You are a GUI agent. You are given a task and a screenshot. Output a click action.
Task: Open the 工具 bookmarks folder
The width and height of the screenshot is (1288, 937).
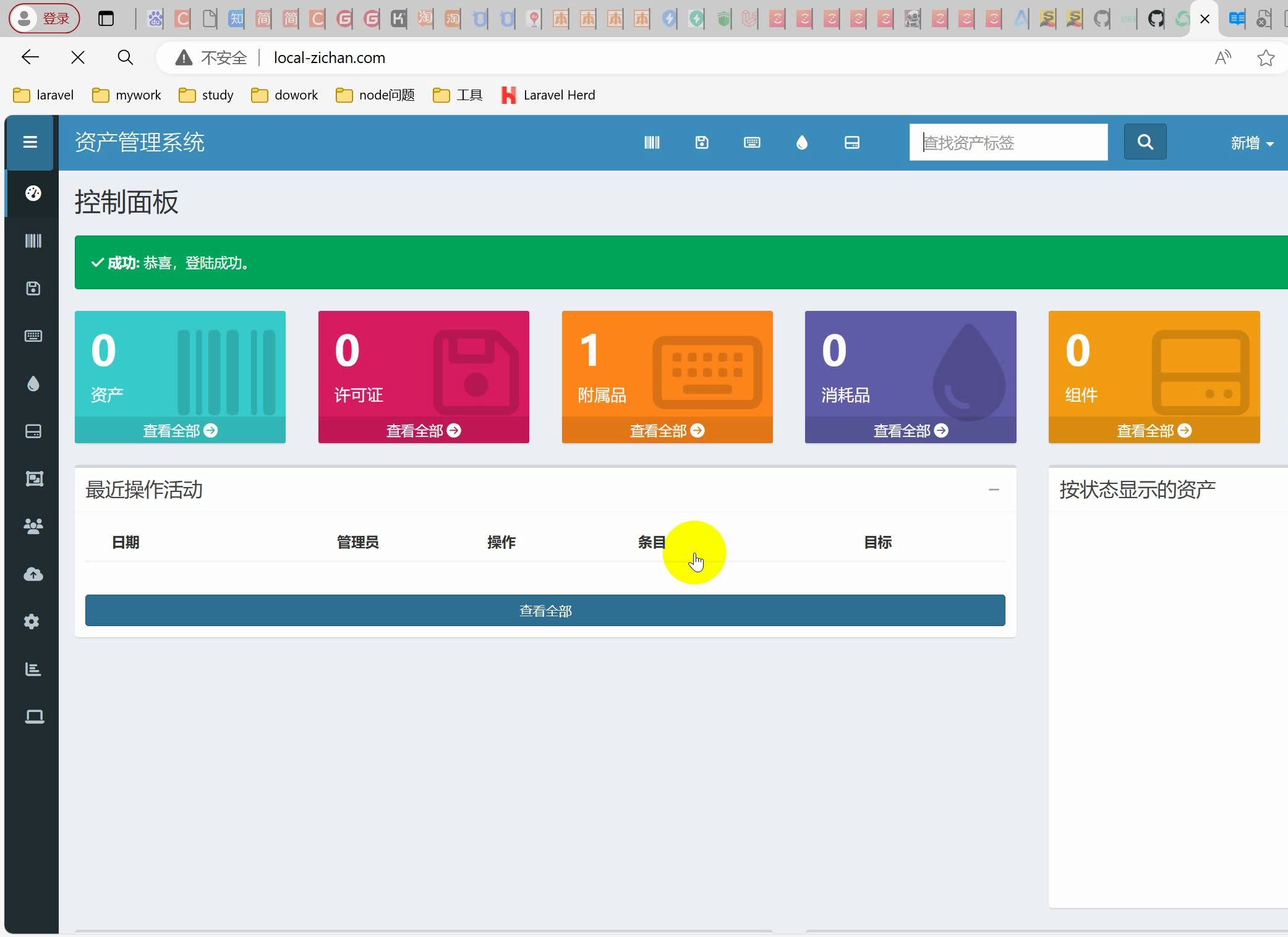point(458,95)
